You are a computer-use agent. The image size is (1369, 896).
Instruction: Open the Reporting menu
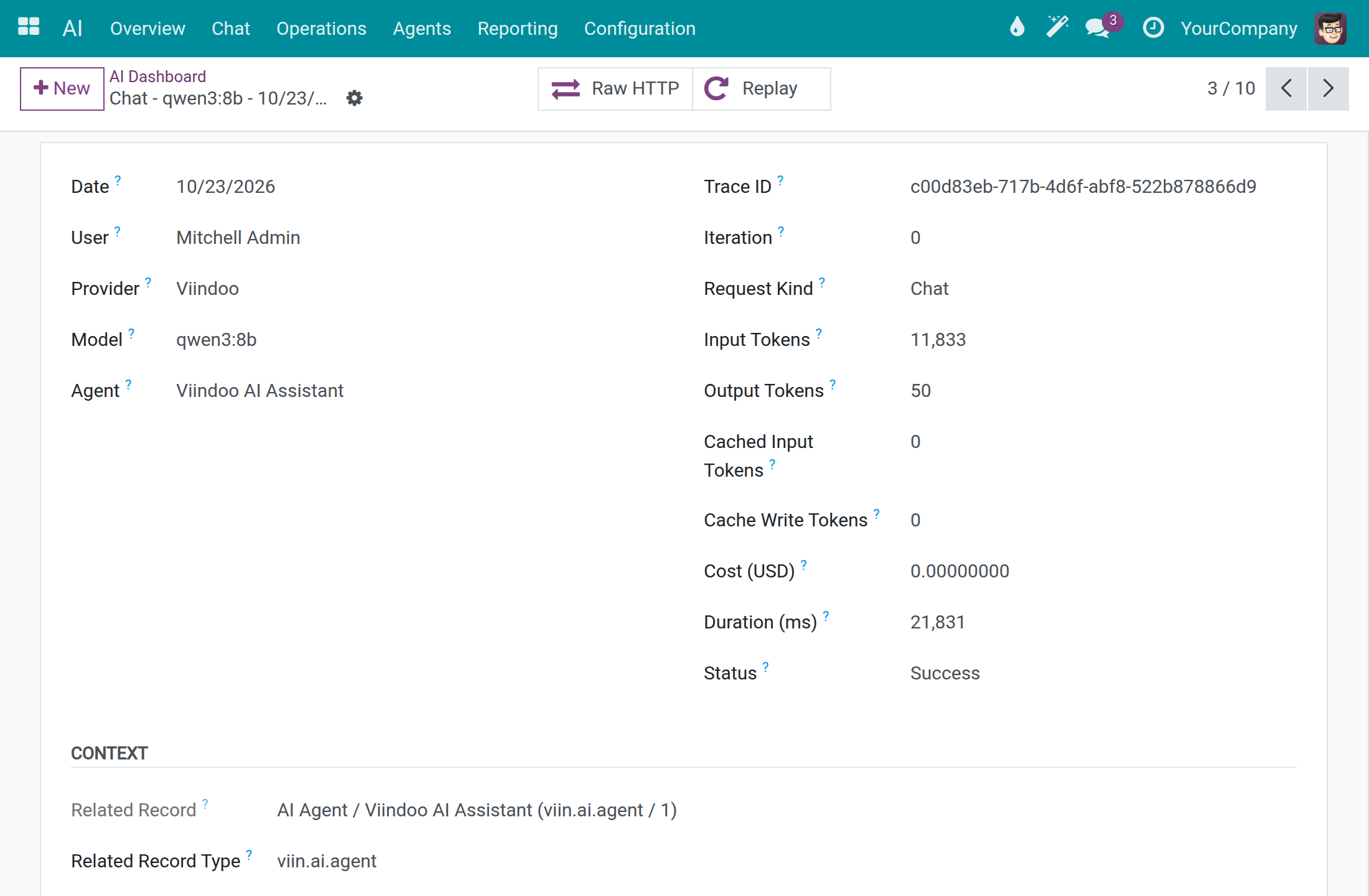click(x=517, y=29)
